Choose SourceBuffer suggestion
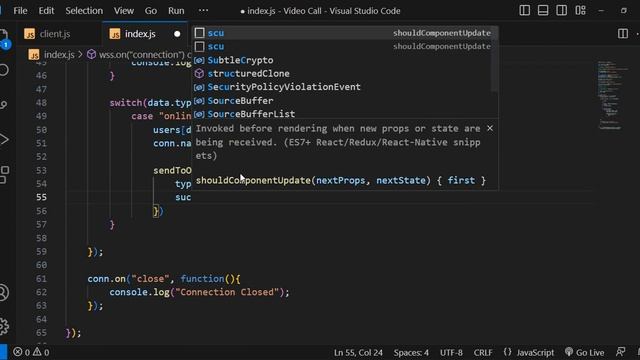This screenshot has height=360, width=640. click(342, 100)
